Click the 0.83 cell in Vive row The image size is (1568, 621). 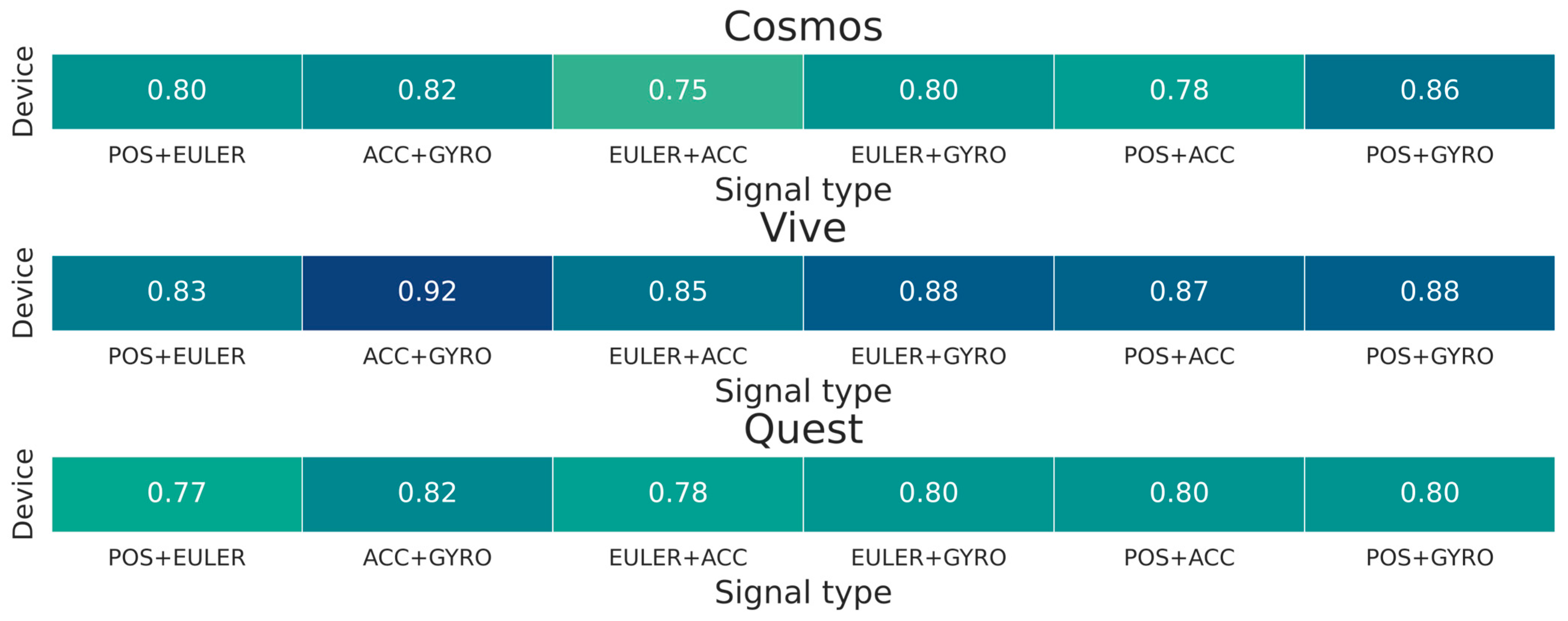176,293
